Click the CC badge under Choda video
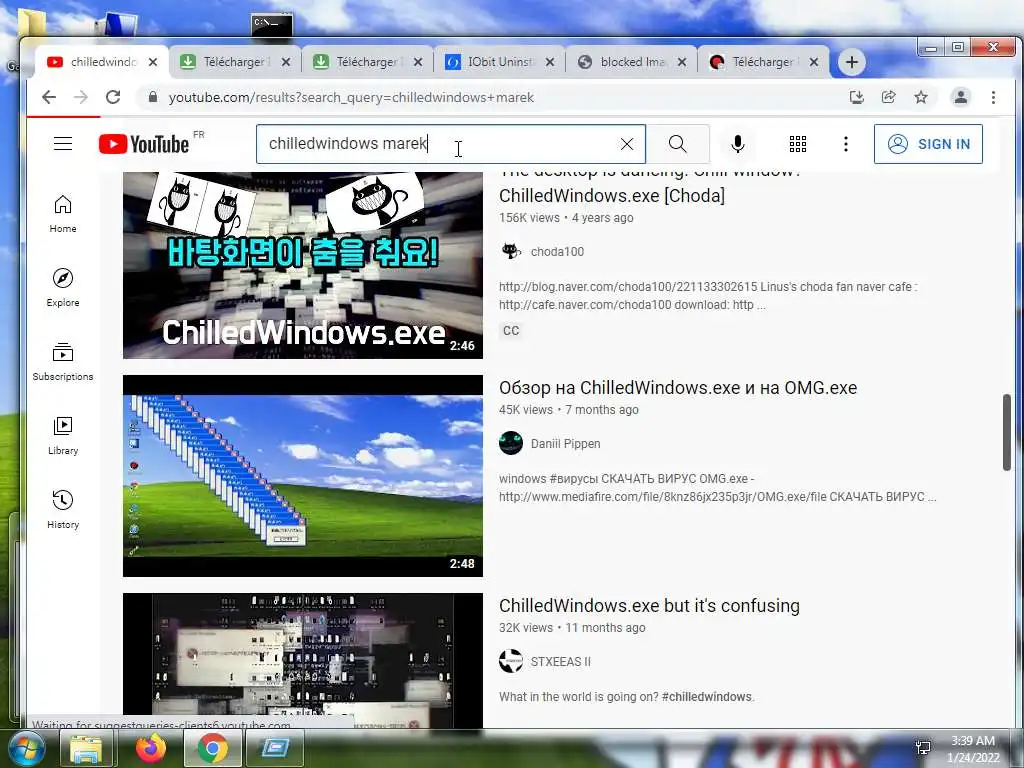The height and width of the screenshot is (768, 1024). (x=511, y=330)
